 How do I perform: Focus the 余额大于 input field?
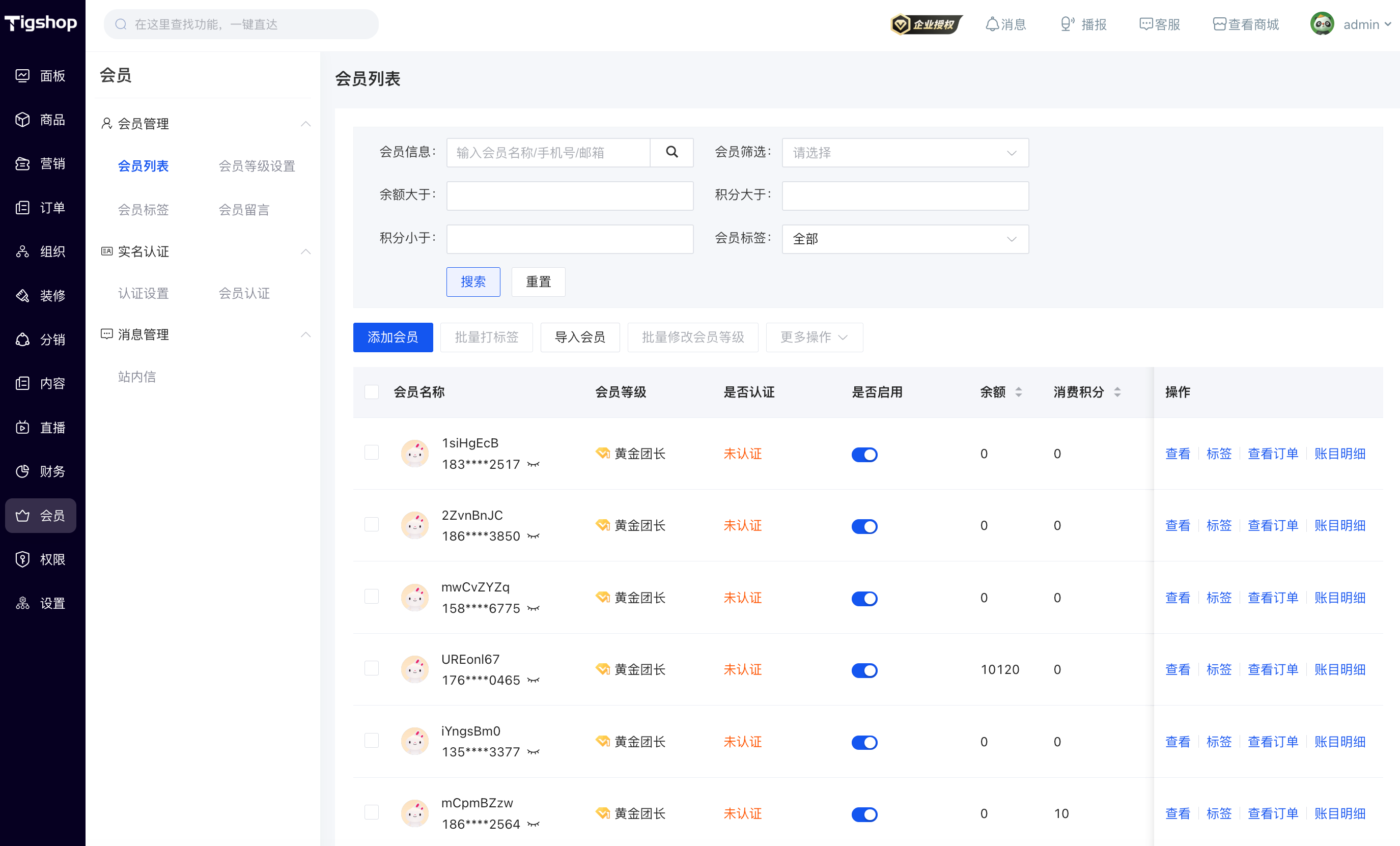pos(570,196)
